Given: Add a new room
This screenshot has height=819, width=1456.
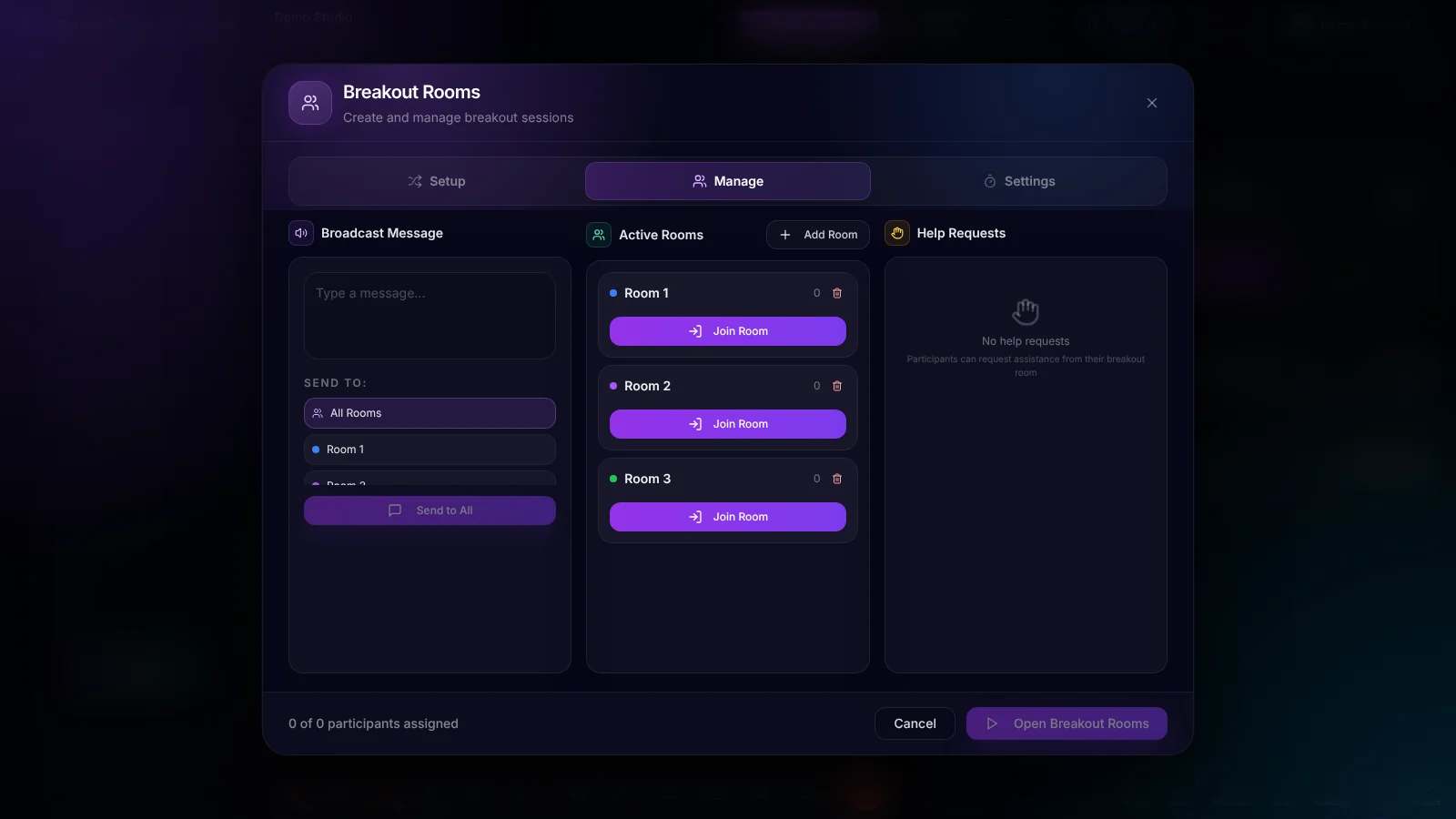Looking at the screenshot, I should [818, 235].
